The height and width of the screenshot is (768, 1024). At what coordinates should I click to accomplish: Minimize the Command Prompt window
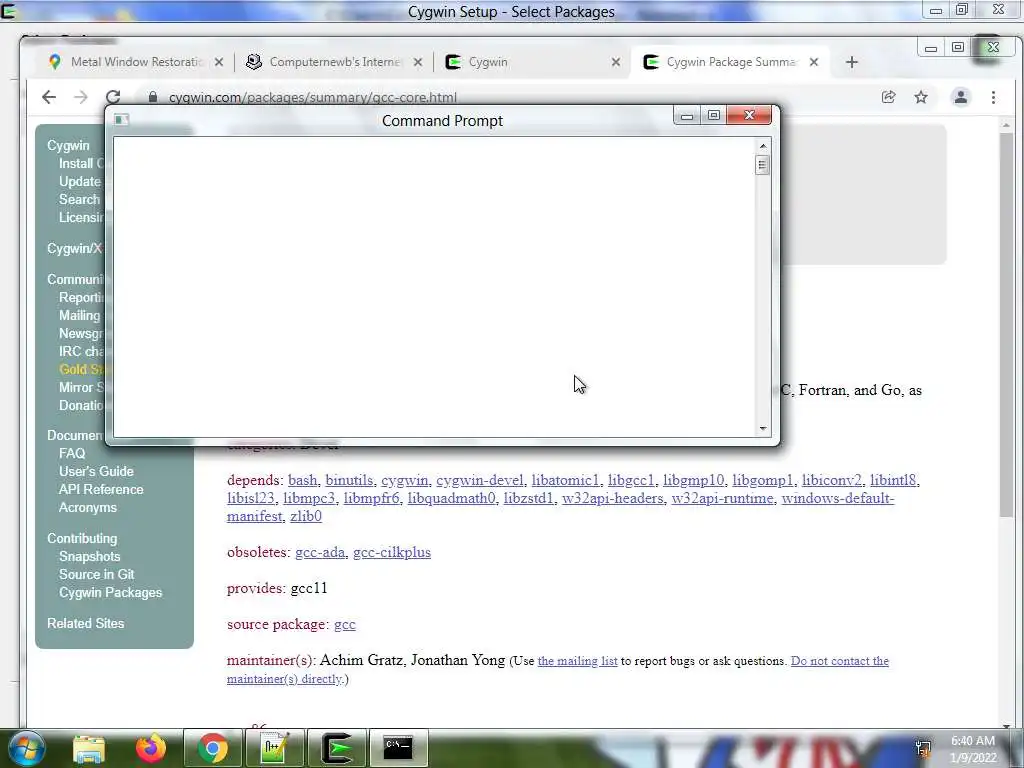[x=686, y=116]
